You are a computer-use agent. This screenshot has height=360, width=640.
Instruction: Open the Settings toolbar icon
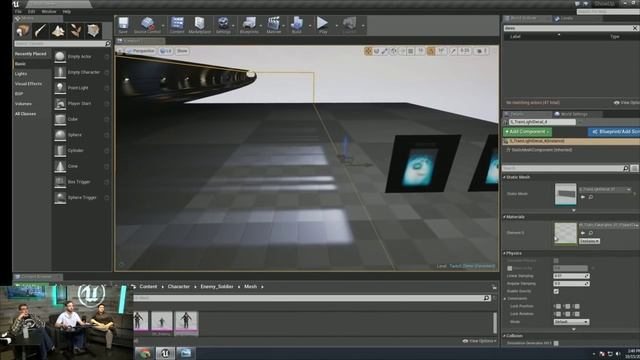[x=223, y=25]
